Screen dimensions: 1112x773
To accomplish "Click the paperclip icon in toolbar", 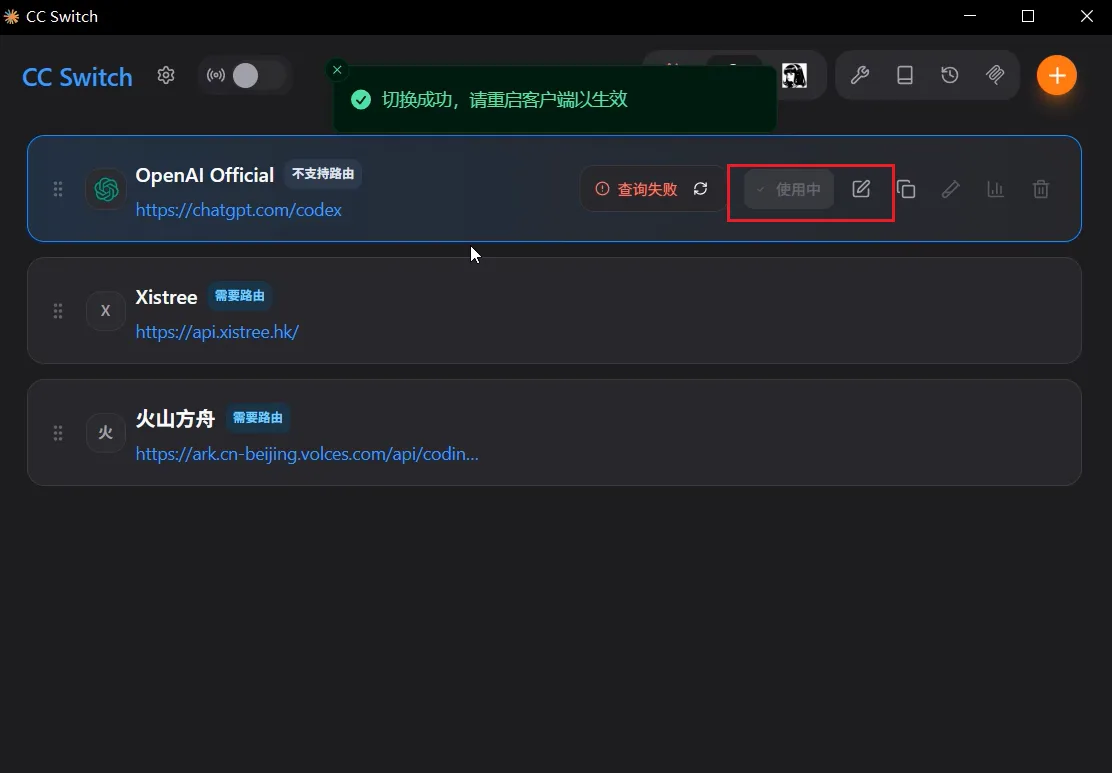I will (x=995, y=75).
